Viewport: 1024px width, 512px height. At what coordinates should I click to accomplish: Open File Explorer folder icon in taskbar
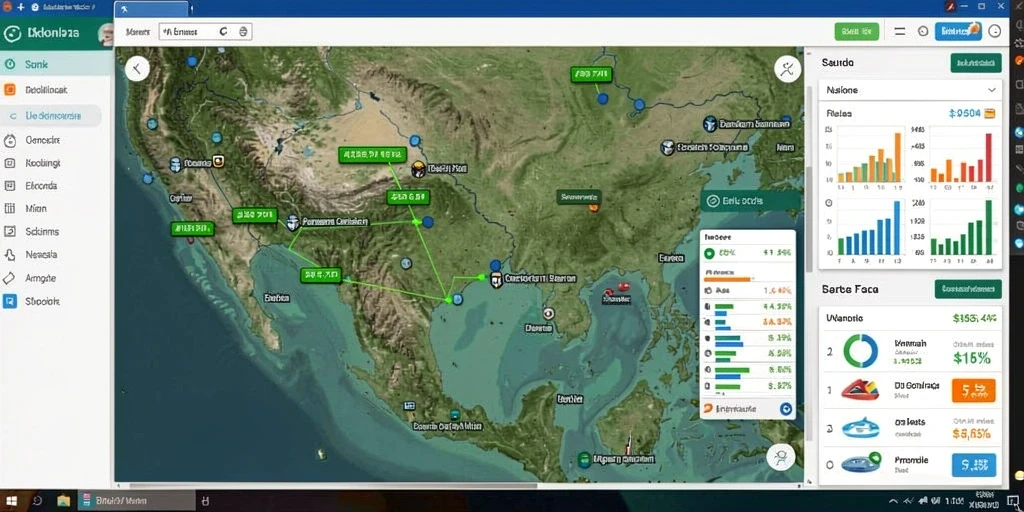[63, 501]
